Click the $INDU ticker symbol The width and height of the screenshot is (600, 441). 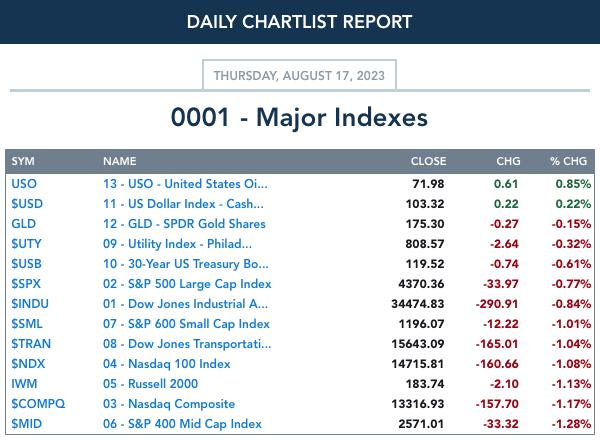tap(30, 304)
